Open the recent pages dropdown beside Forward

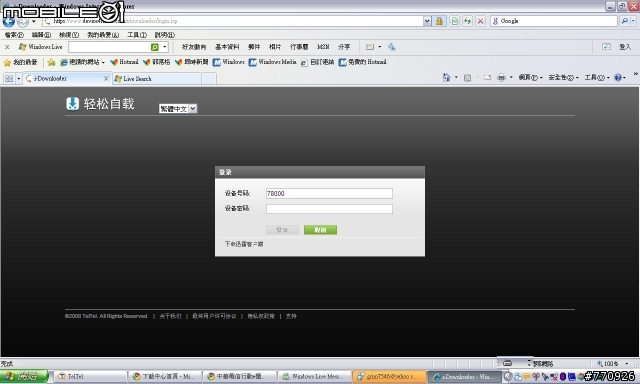pyautogui.click(x=34, y=21)
